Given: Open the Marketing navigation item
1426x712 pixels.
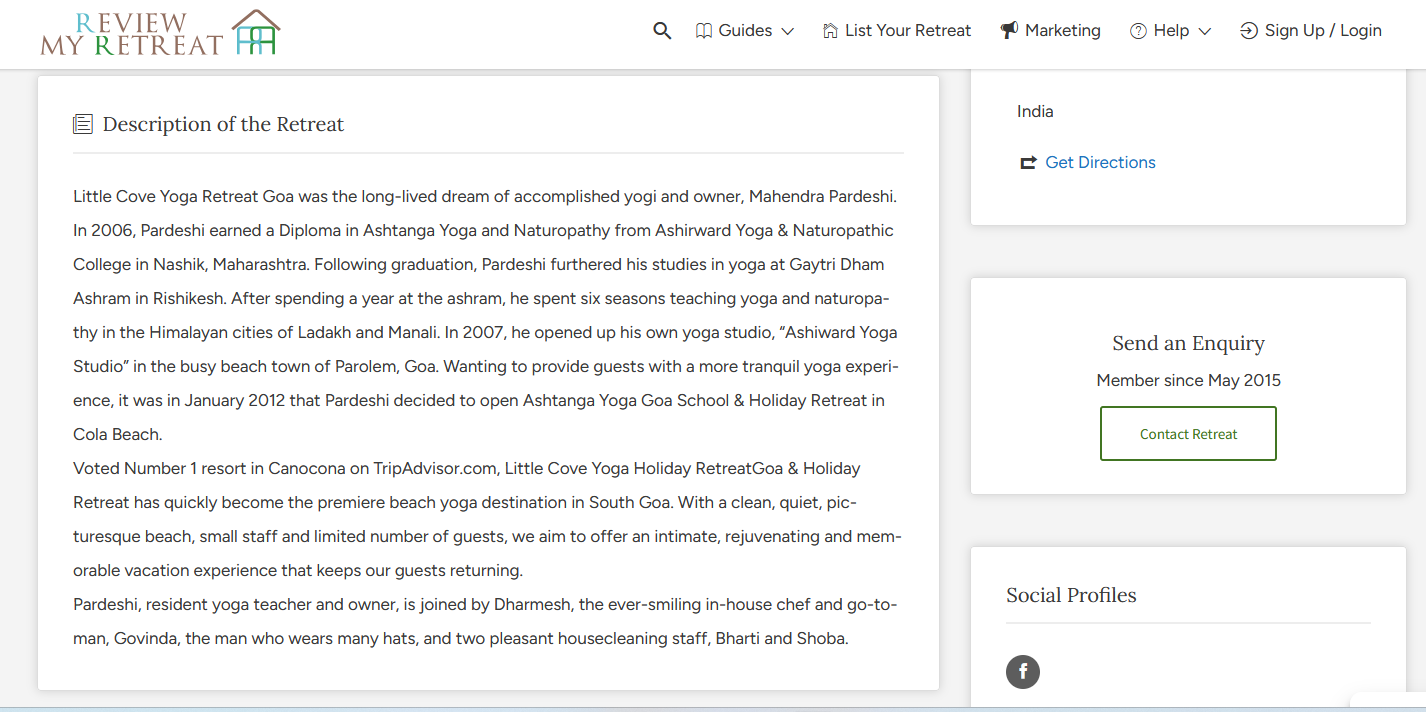Looking at the screenshot, I should click(1062, 31).
